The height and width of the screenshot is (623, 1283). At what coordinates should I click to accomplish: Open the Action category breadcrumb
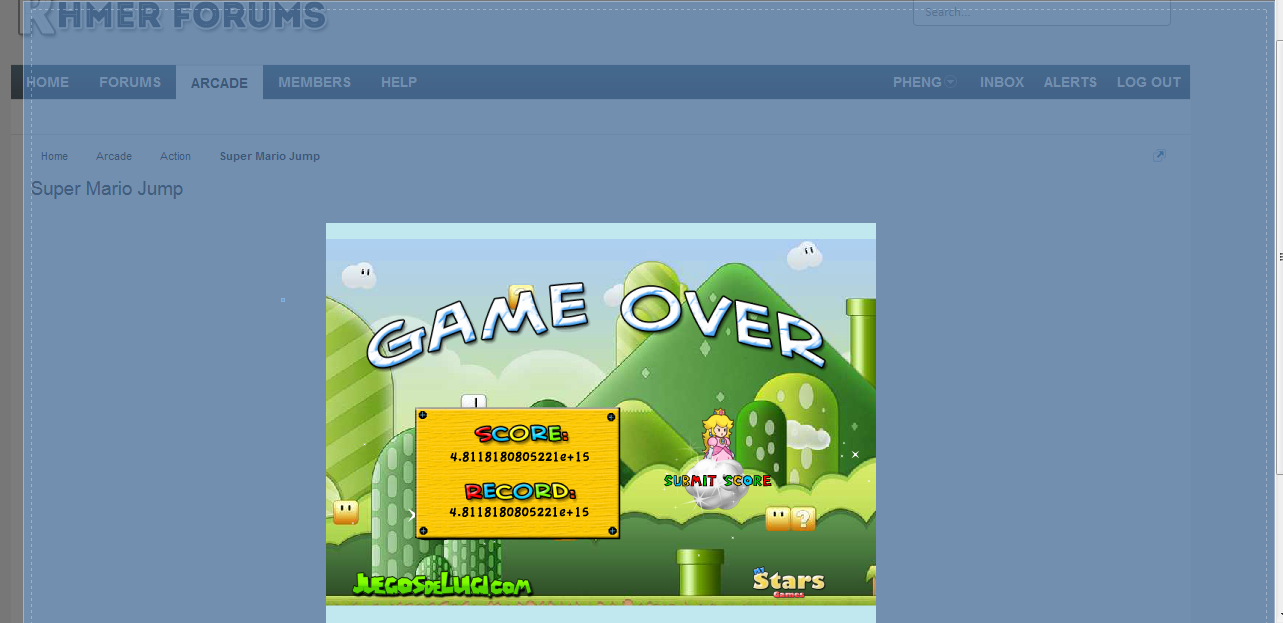(175, 156)
